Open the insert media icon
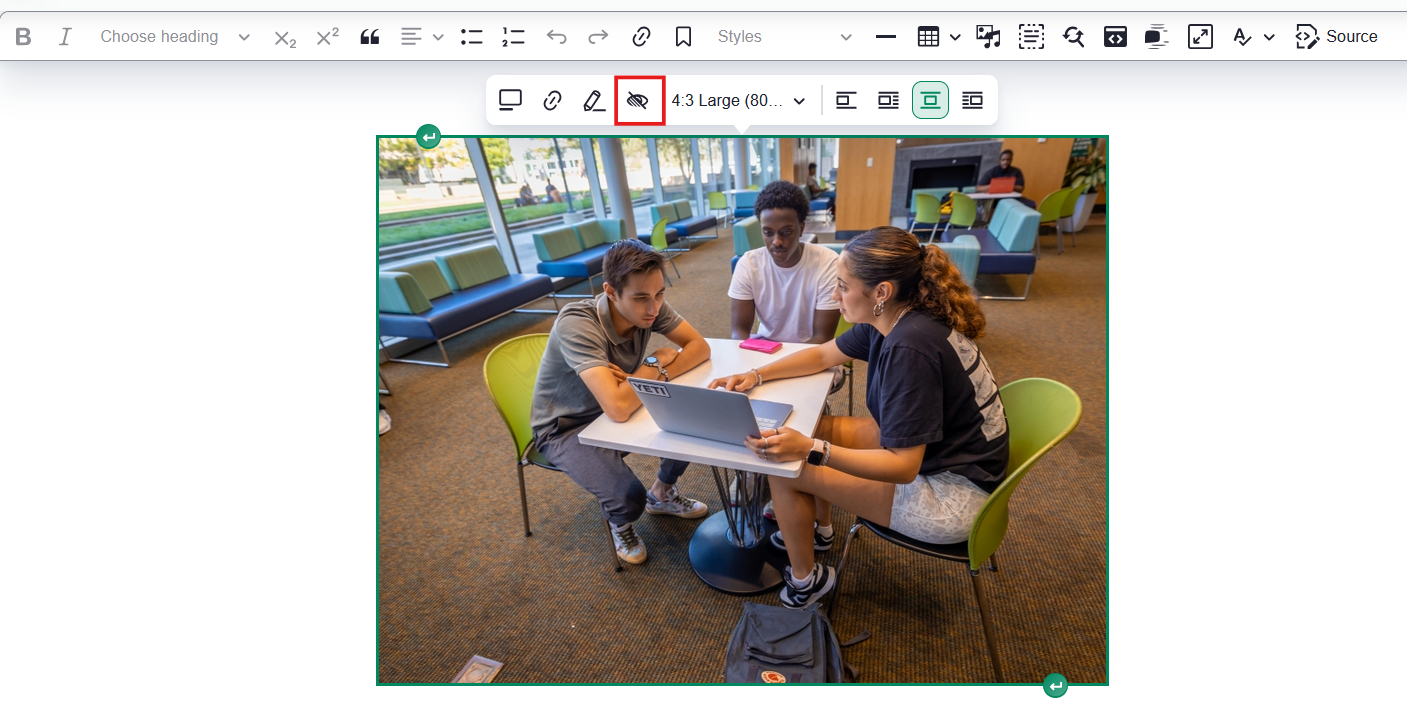The height and width of the screenshot is (712, 1407). (988, 37)
